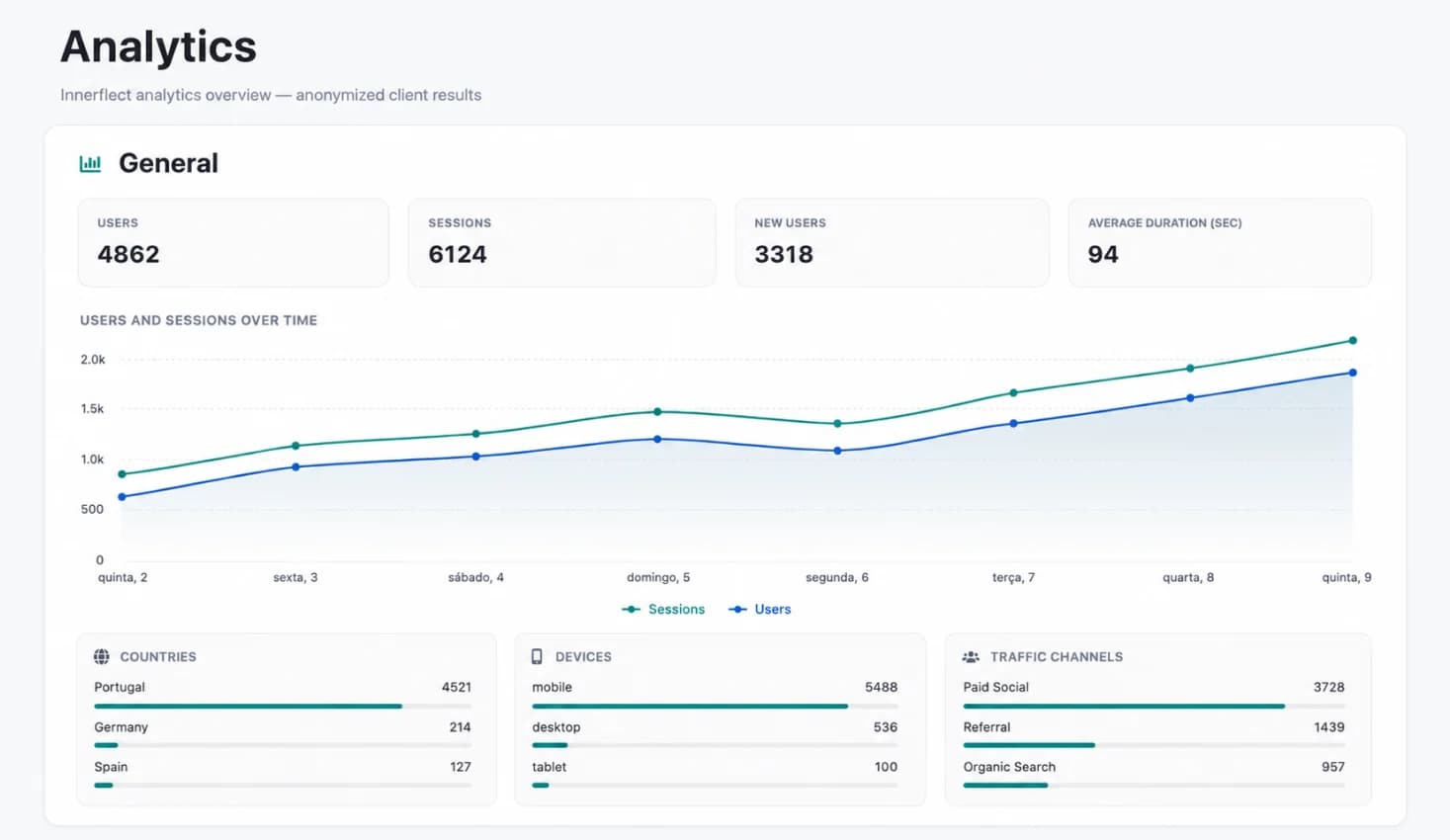Click the Traffic Channels panel header
Viewport: 1450px width, 840px height.
[x=1043, y=656]
